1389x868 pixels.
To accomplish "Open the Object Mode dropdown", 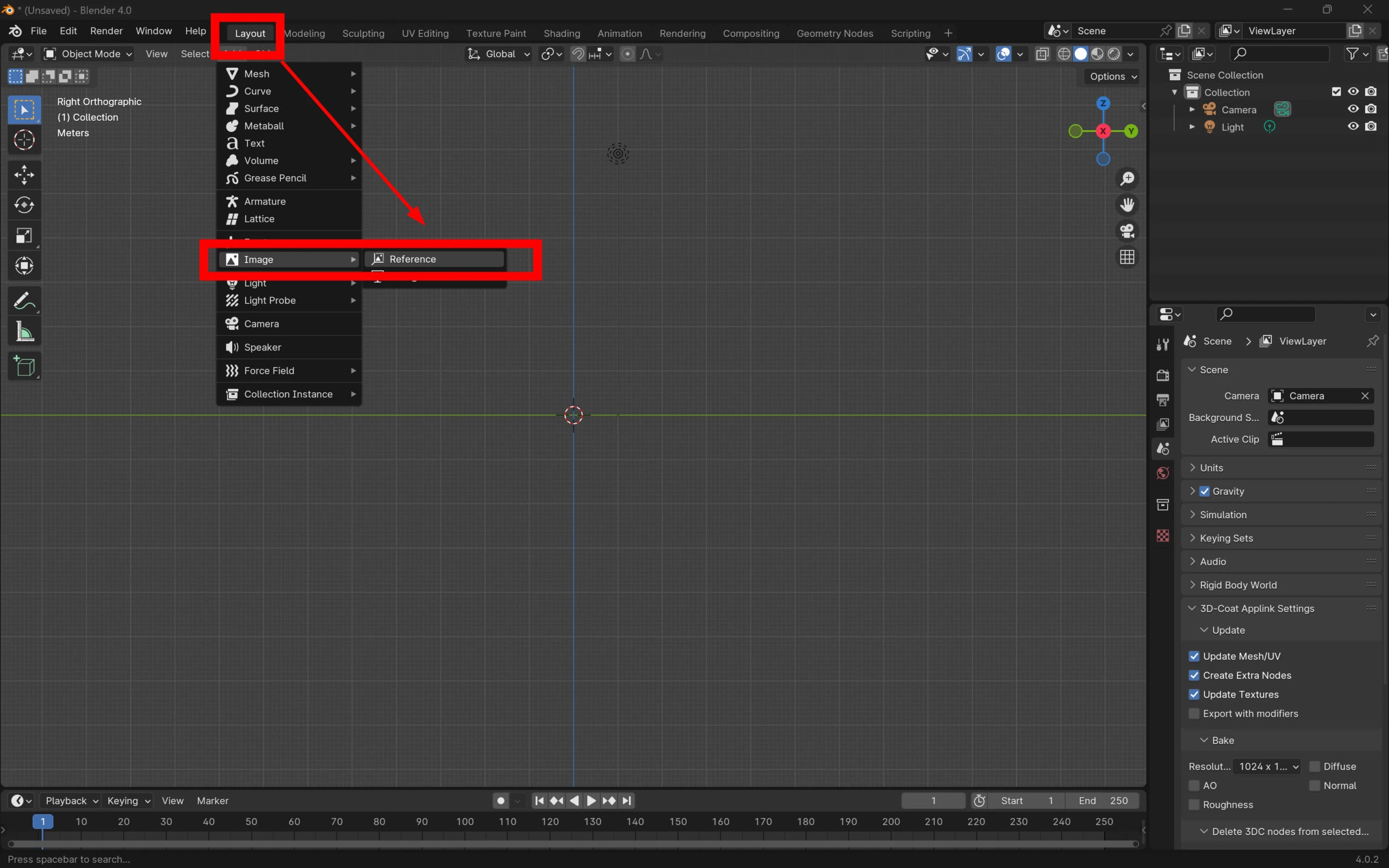I will (88, 54).
